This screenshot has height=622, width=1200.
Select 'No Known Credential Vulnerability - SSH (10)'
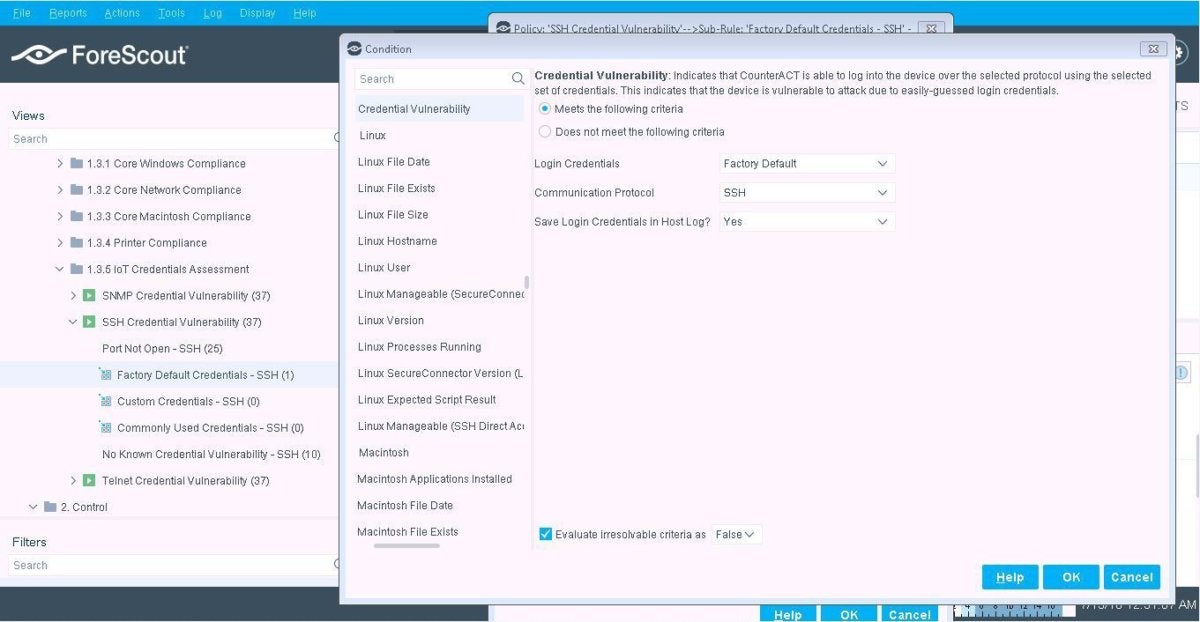coord(211,454)
